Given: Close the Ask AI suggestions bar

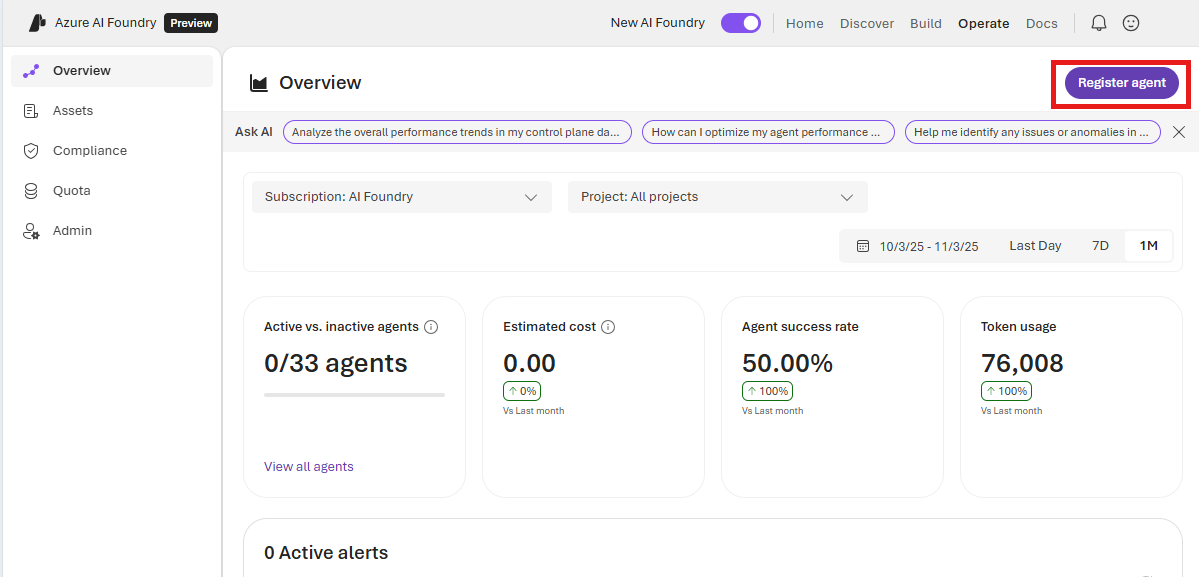Looking at the screenshot, I should click(1179, 132).
